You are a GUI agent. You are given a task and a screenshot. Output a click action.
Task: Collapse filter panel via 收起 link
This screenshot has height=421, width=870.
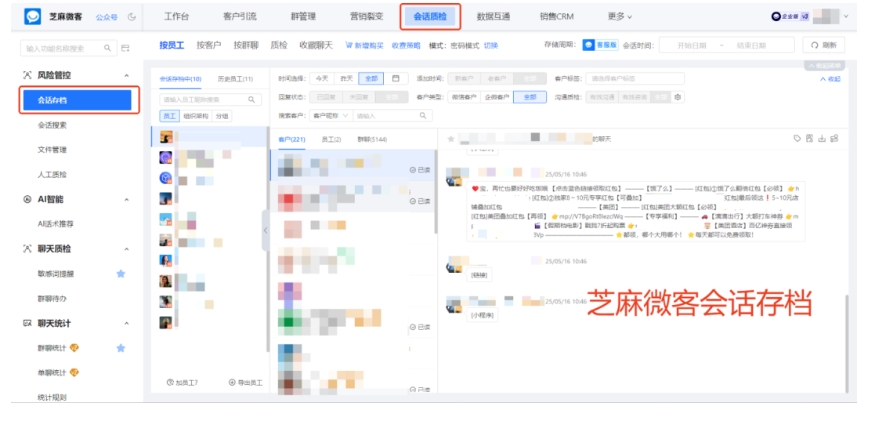(x=831, y=79)
